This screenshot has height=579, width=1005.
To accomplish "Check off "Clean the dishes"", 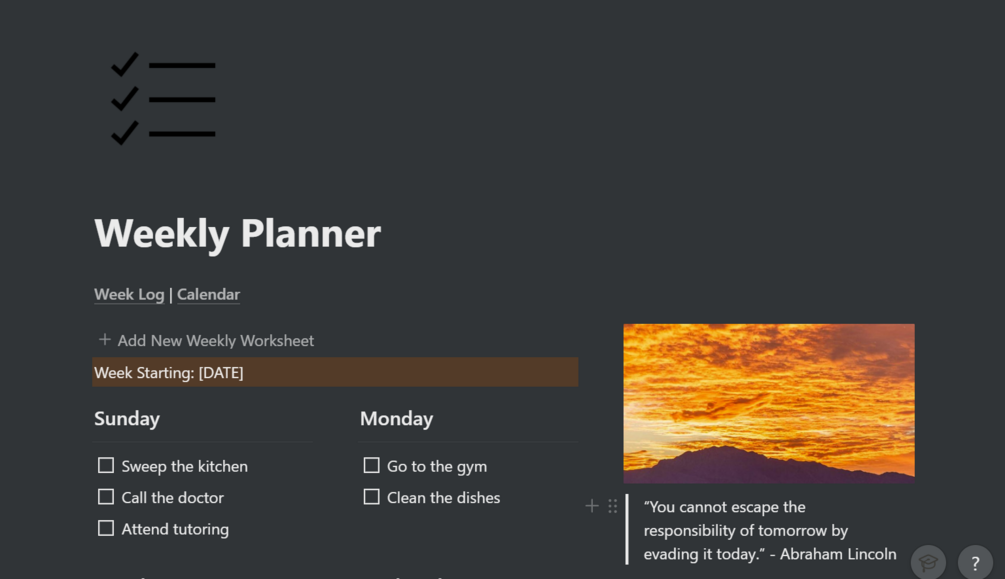I will [371, 497].
